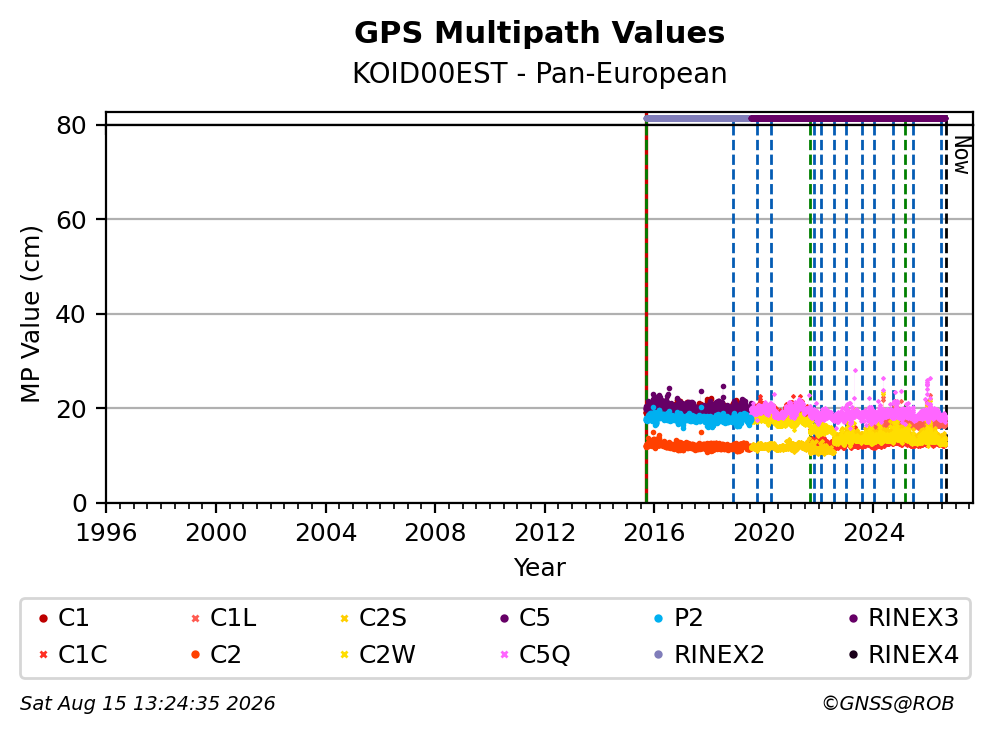Viewport: 992px width, 734px height.
Task: Click the C5Q pink legend entry
Action: point(535,655)
